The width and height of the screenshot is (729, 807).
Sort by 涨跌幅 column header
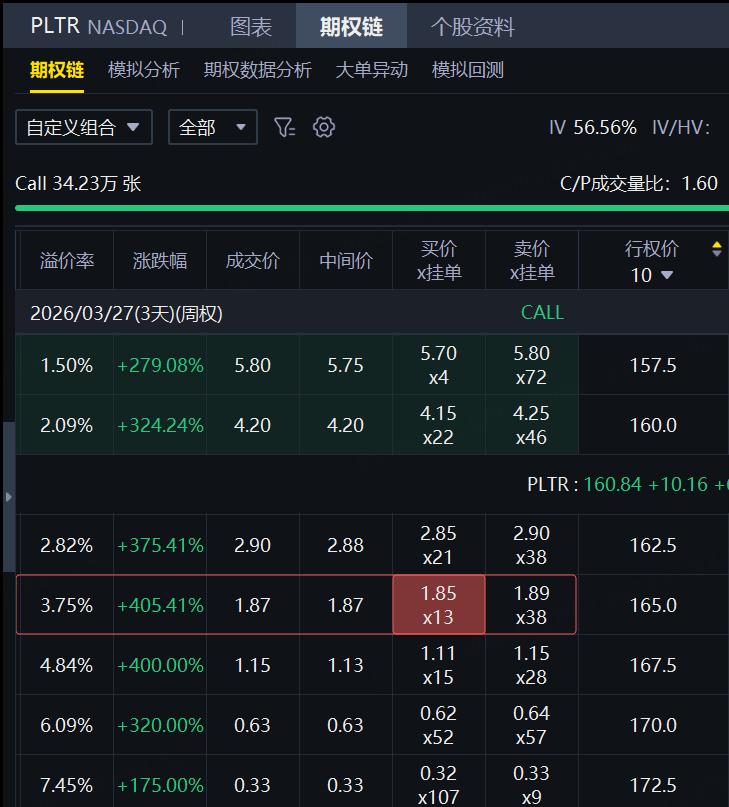click(x=159, y=261)
